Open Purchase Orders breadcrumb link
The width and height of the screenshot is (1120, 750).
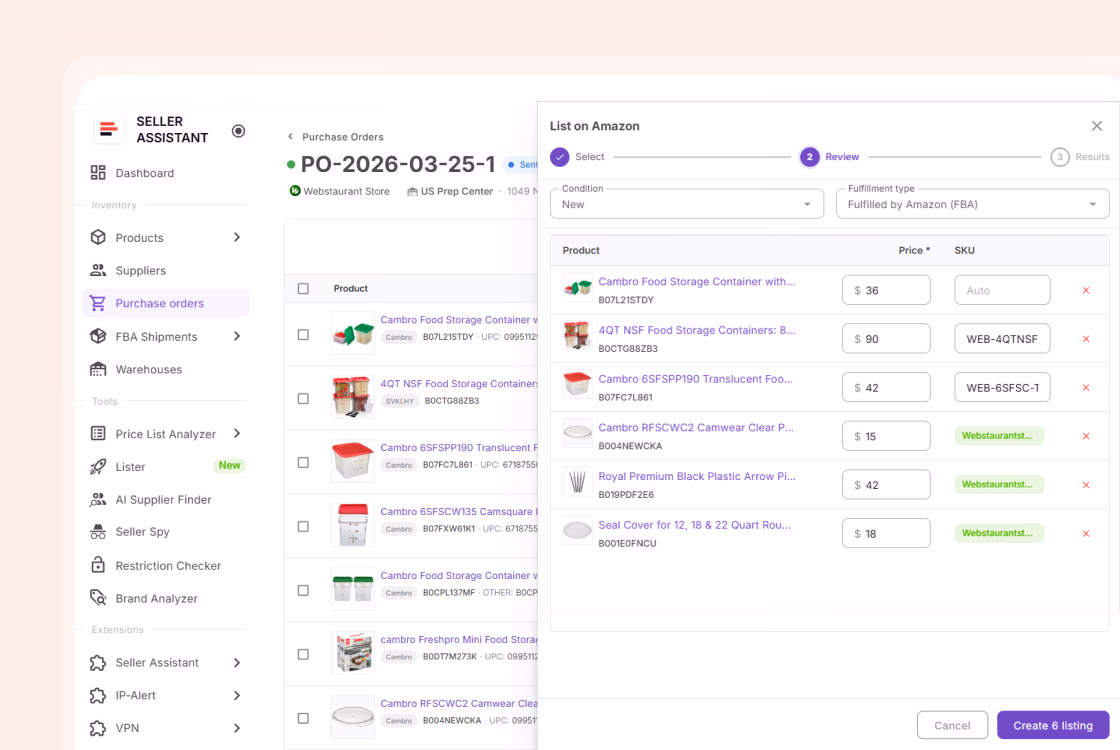[x=343, y=136]
